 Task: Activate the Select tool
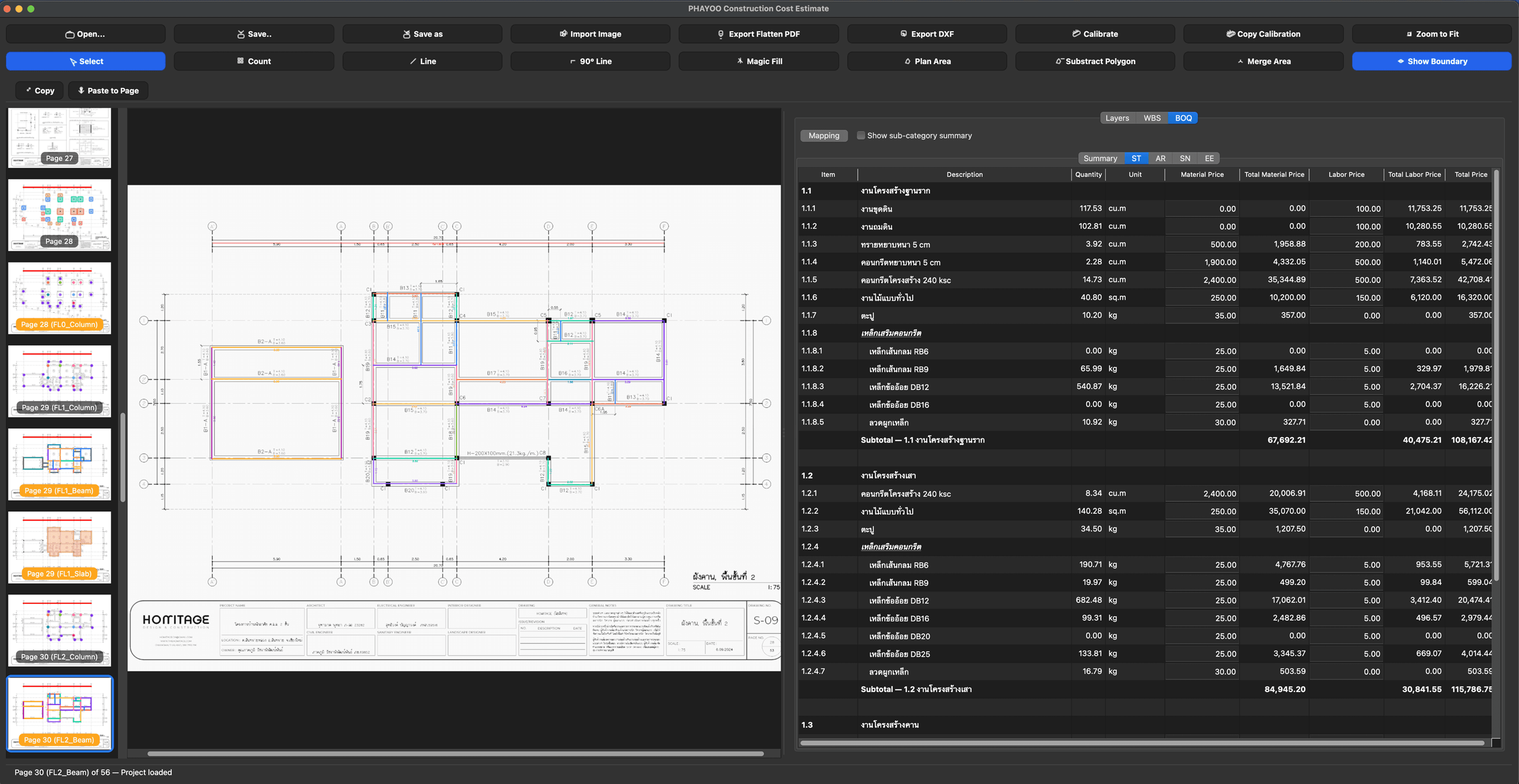(x=85, y=61)
